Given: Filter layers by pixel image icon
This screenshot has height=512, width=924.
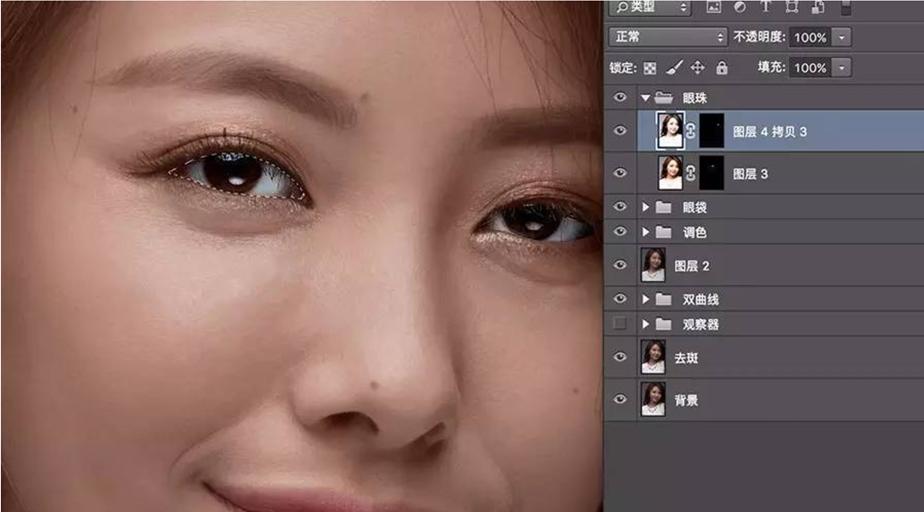Looking at the screenshot, I should pos(714,7).
